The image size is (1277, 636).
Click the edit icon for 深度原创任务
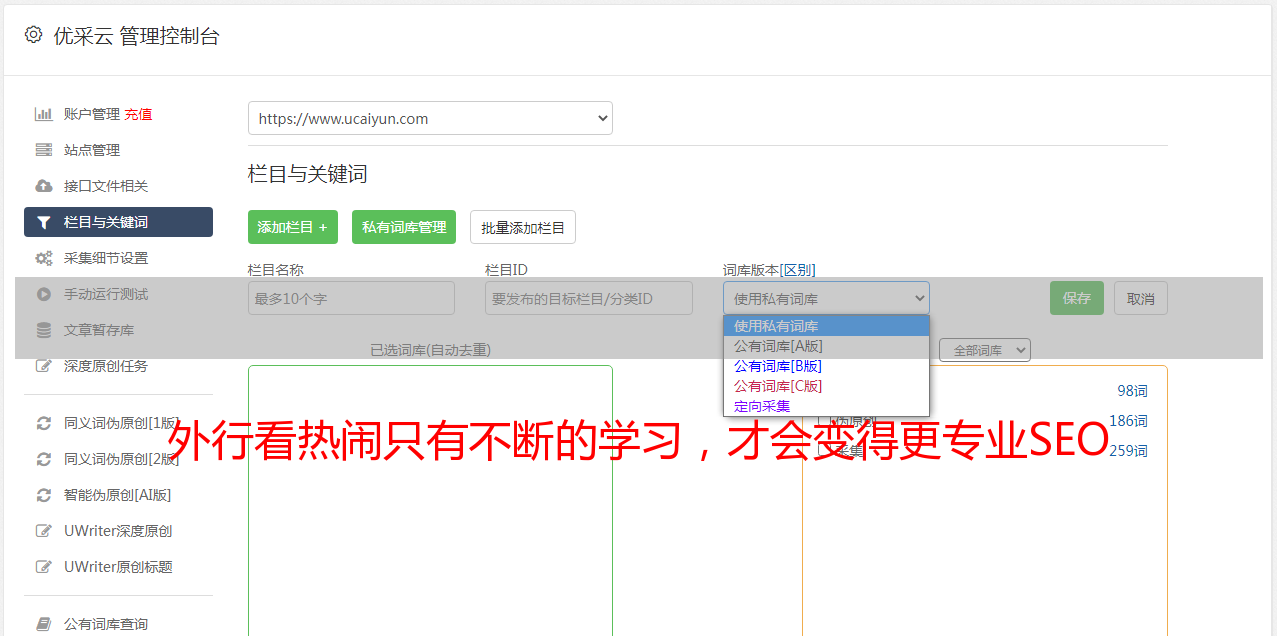tap(43, 366)
